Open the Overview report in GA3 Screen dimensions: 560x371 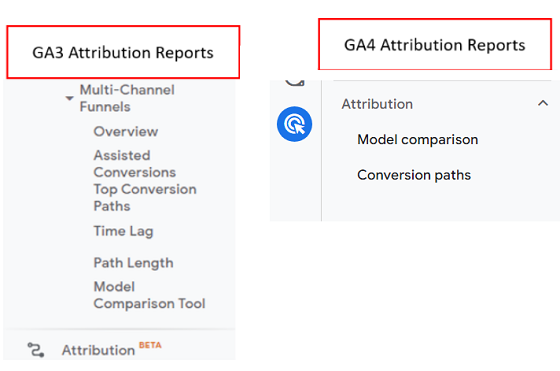pyautogui.click(x=126, y=131)
